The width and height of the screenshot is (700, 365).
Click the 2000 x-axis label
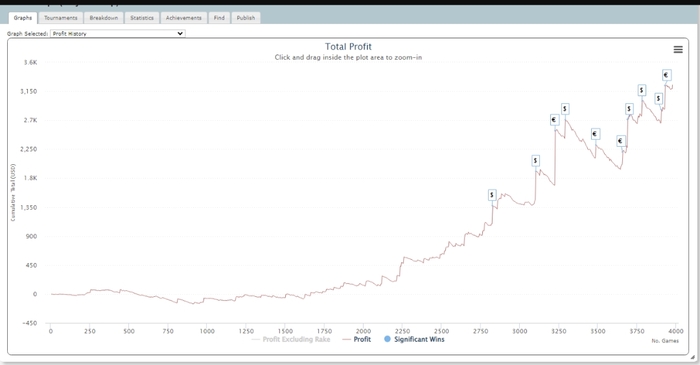click(363, 331)
